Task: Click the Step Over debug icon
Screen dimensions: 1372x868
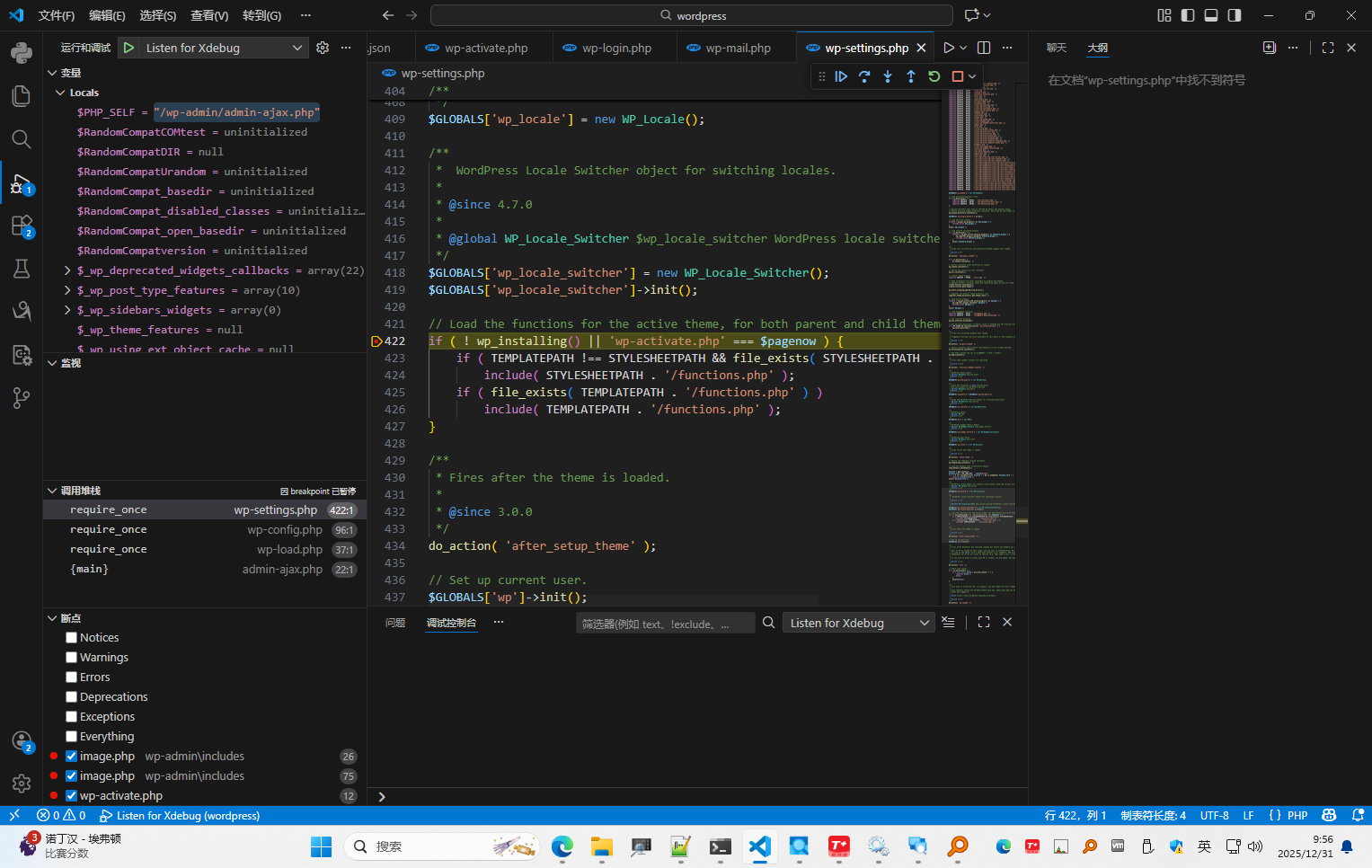Action: coord(864,76)
